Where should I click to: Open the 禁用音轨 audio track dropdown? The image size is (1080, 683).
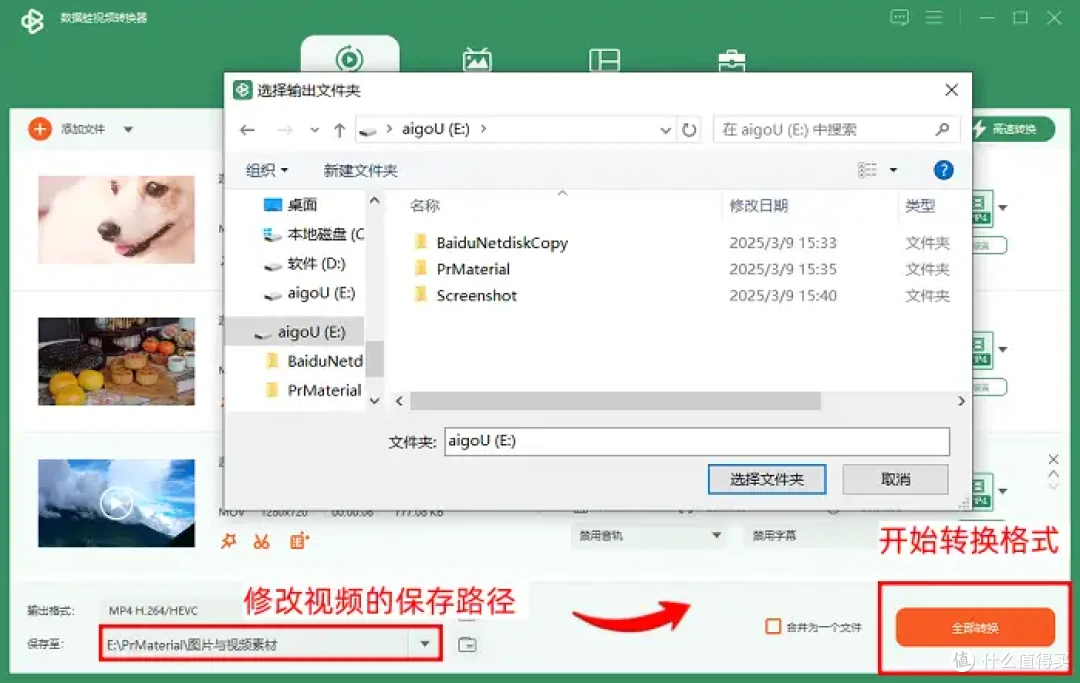(x=649, y=536)
